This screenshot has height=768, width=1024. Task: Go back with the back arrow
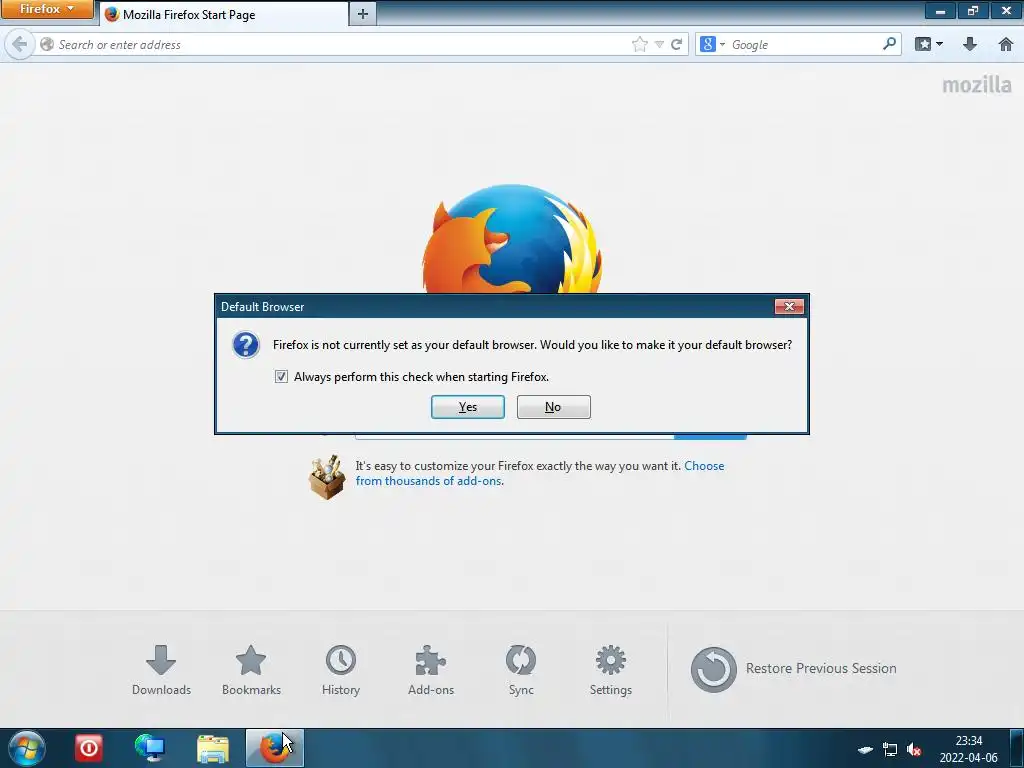click(x=20, y=44)
